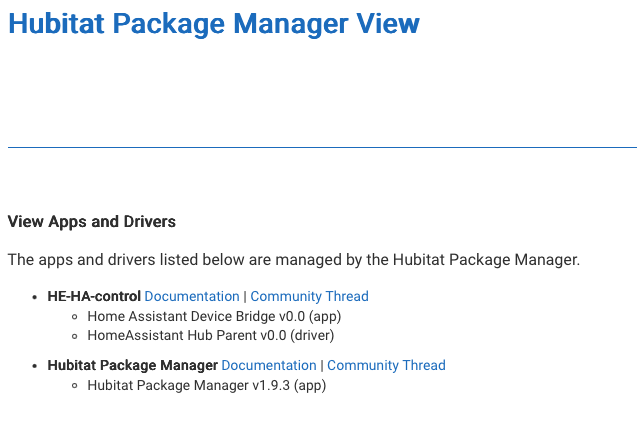
Task: Select the View Apps and Drivers heading
Action: point(92,222)
